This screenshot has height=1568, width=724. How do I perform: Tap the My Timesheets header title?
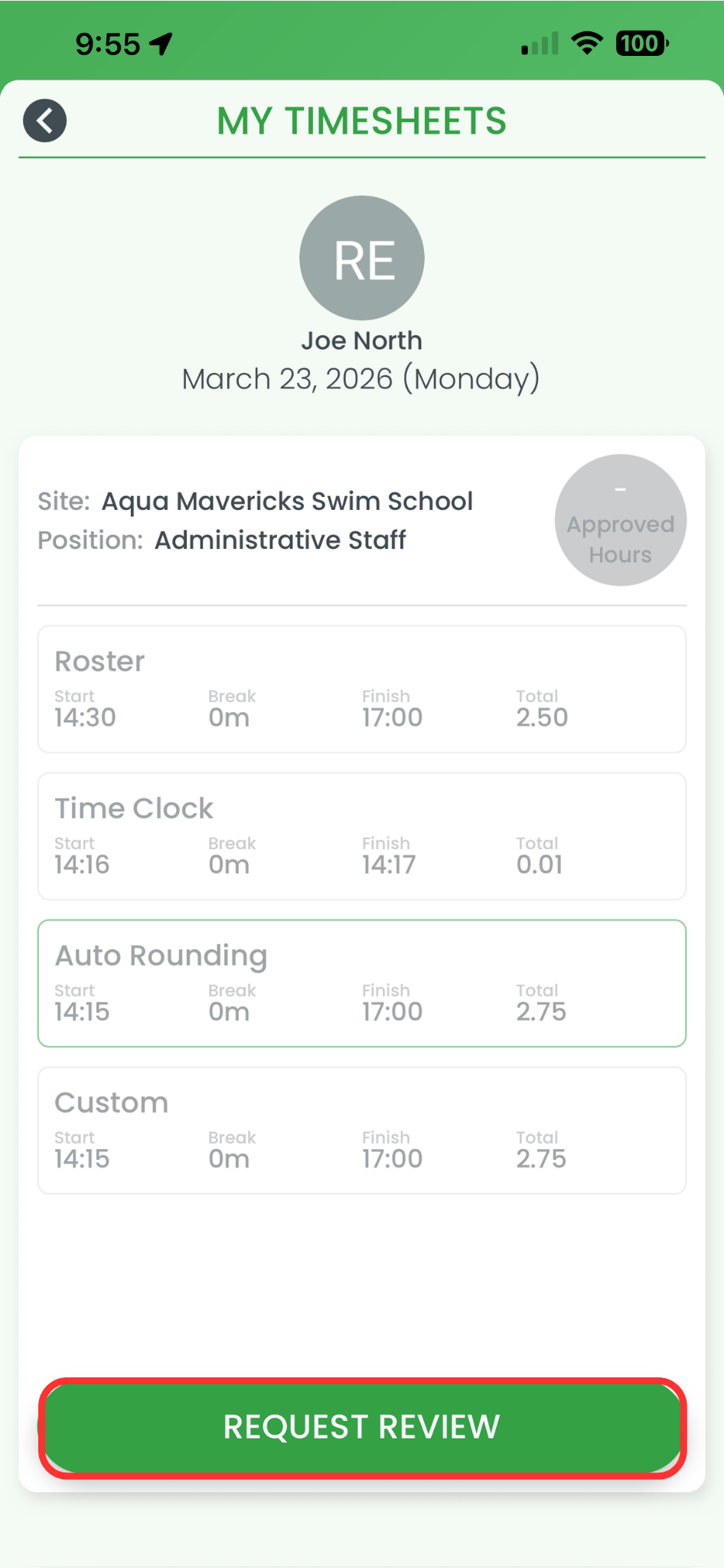click(x=362, y=122)
